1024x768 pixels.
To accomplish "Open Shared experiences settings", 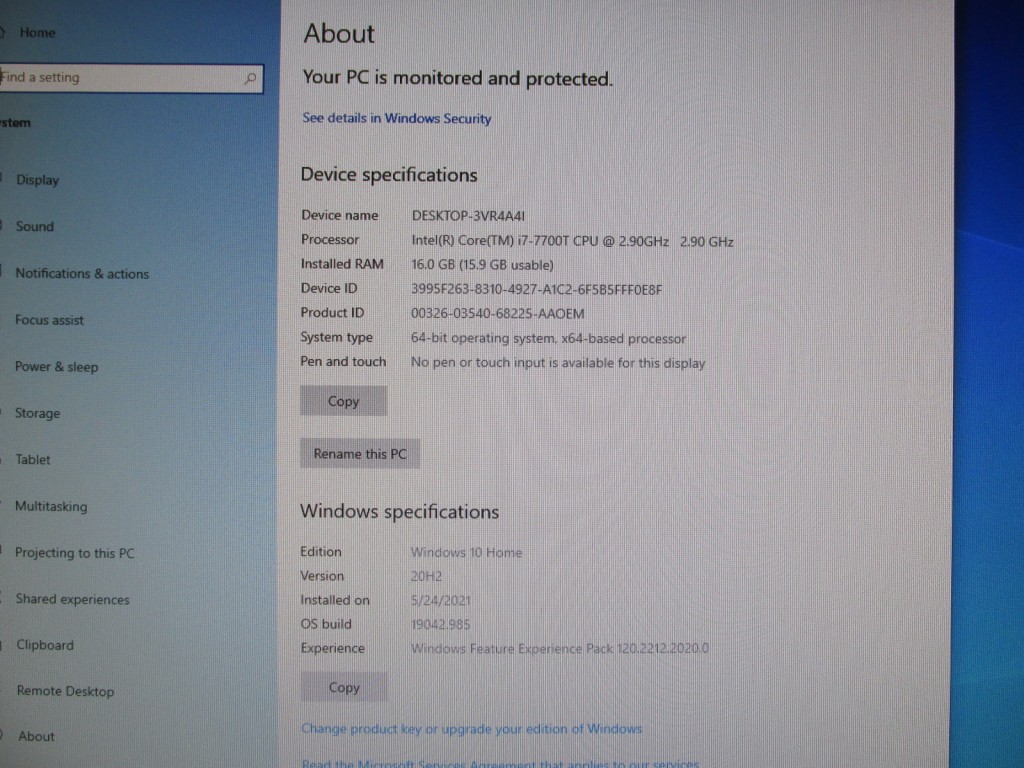I will [x=72, y=600].
